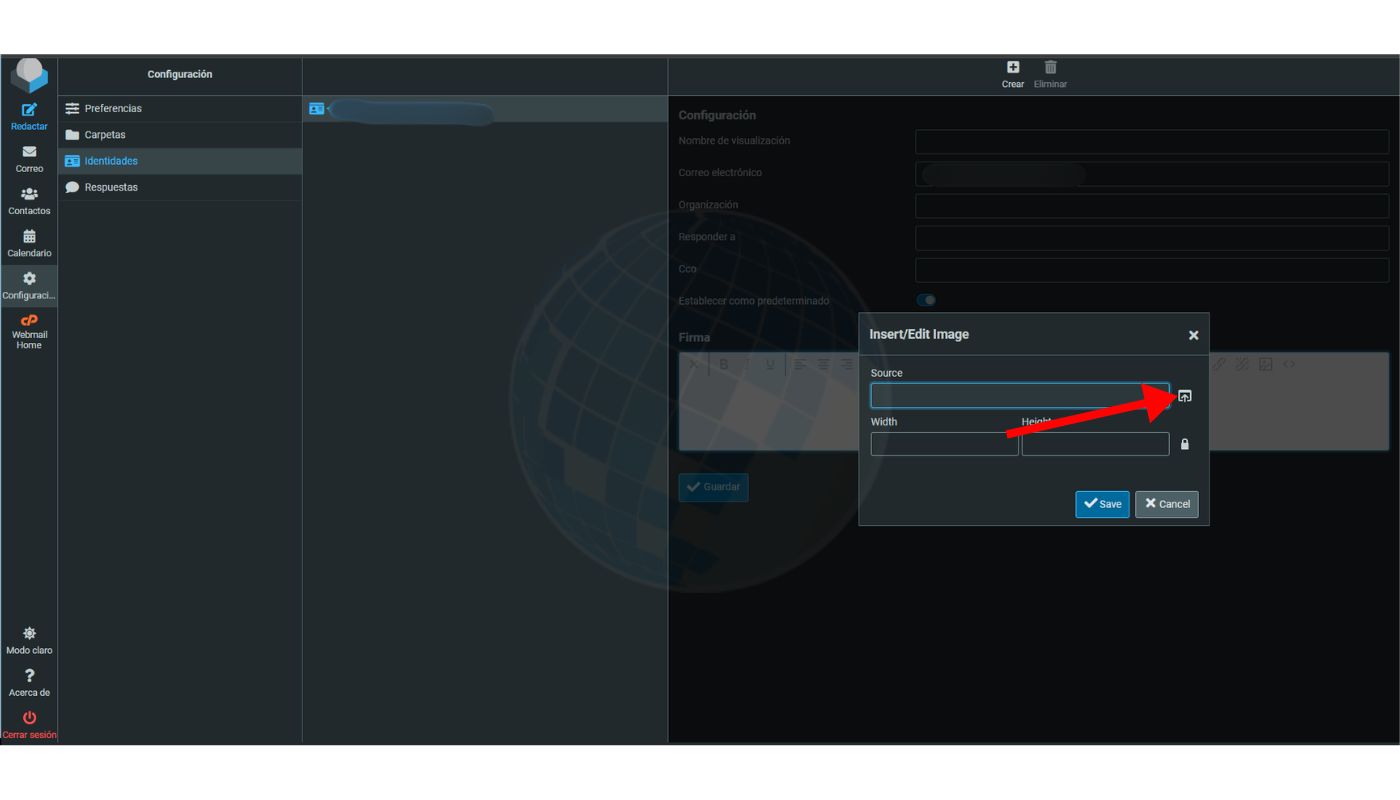Toggle Establecer como predeterminado switch

coord(926,300)
